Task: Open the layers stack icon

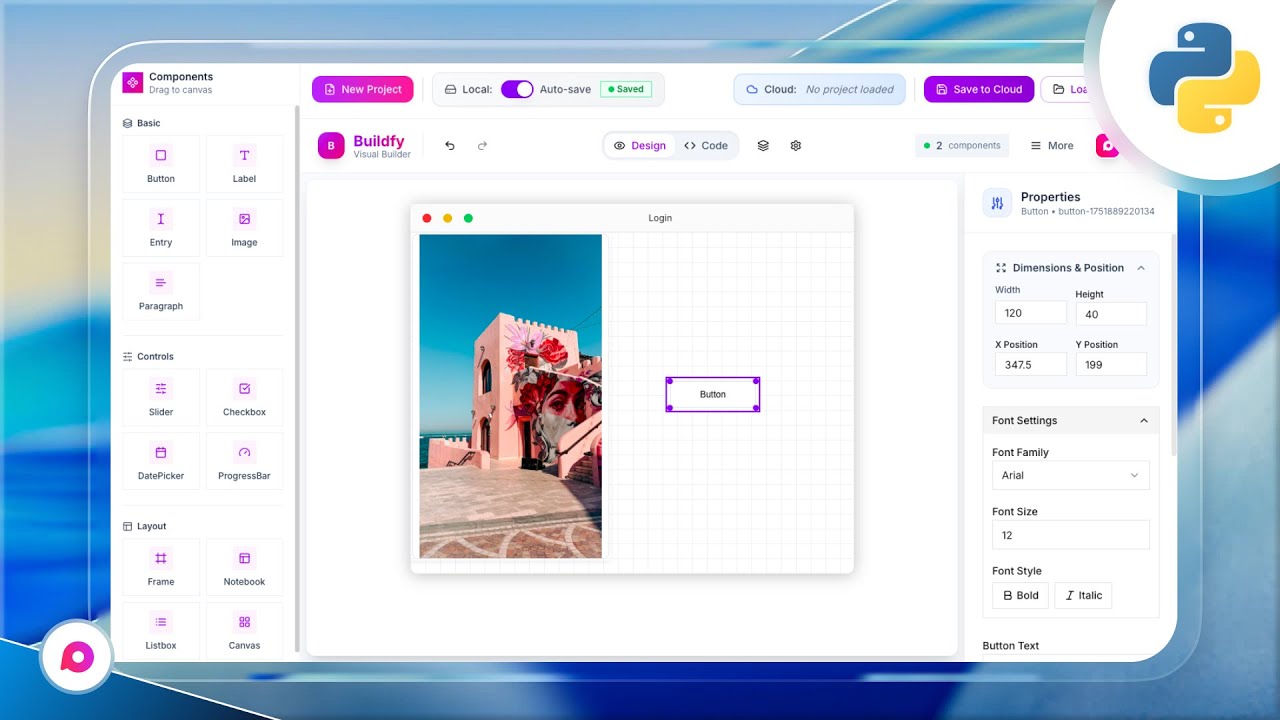Action: [x=763, y=146]
